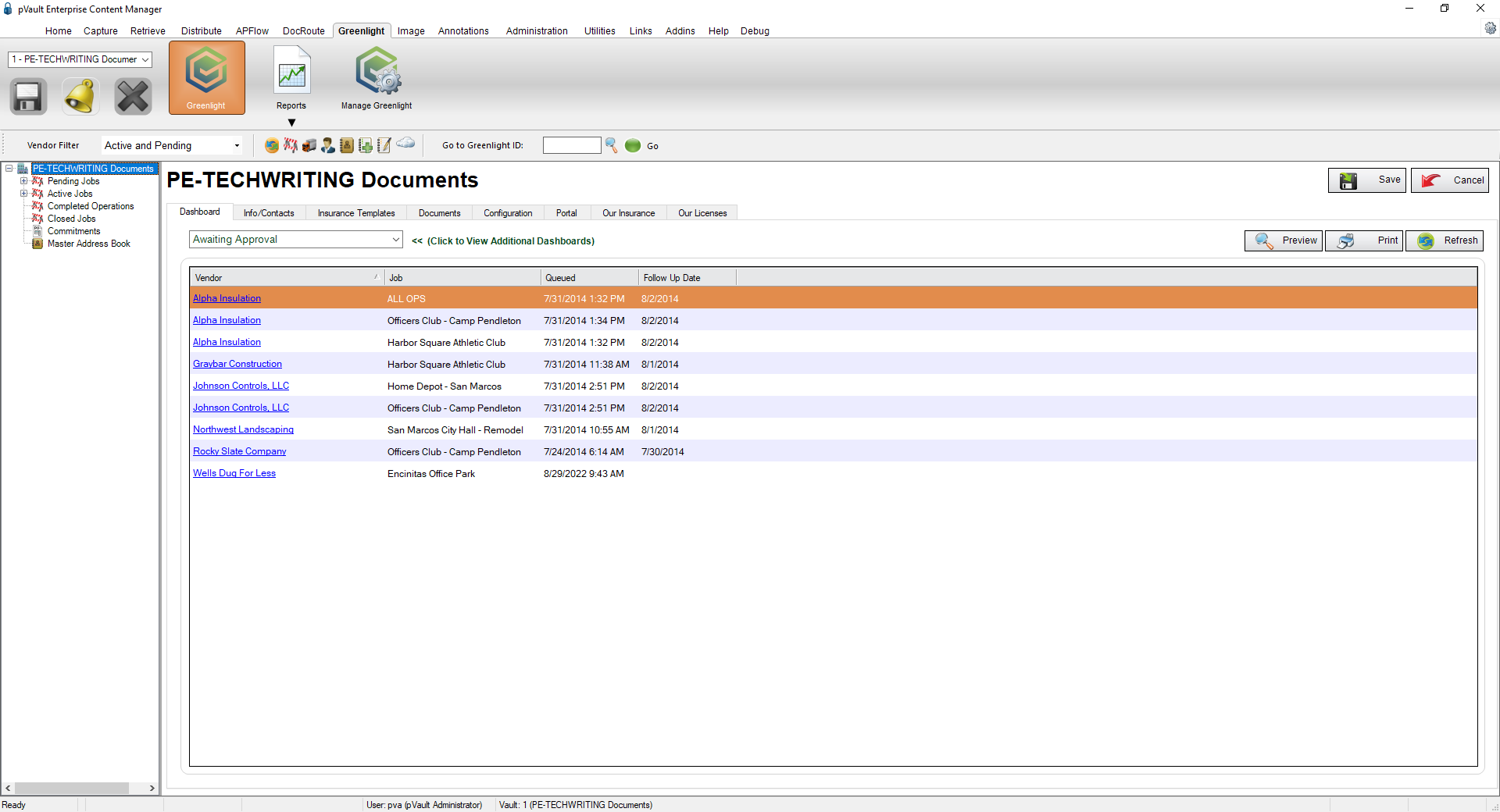Click the Master Address Book tree icon
Screen dimensions: 1500x812
37,244
